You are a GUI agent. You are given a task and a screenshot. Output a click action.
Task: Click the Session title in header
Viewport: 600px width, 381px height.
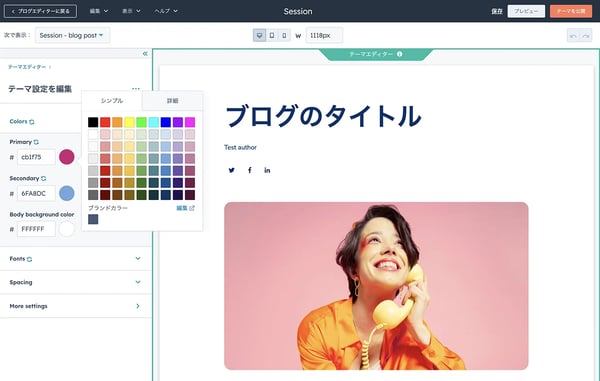coord(298,11)
